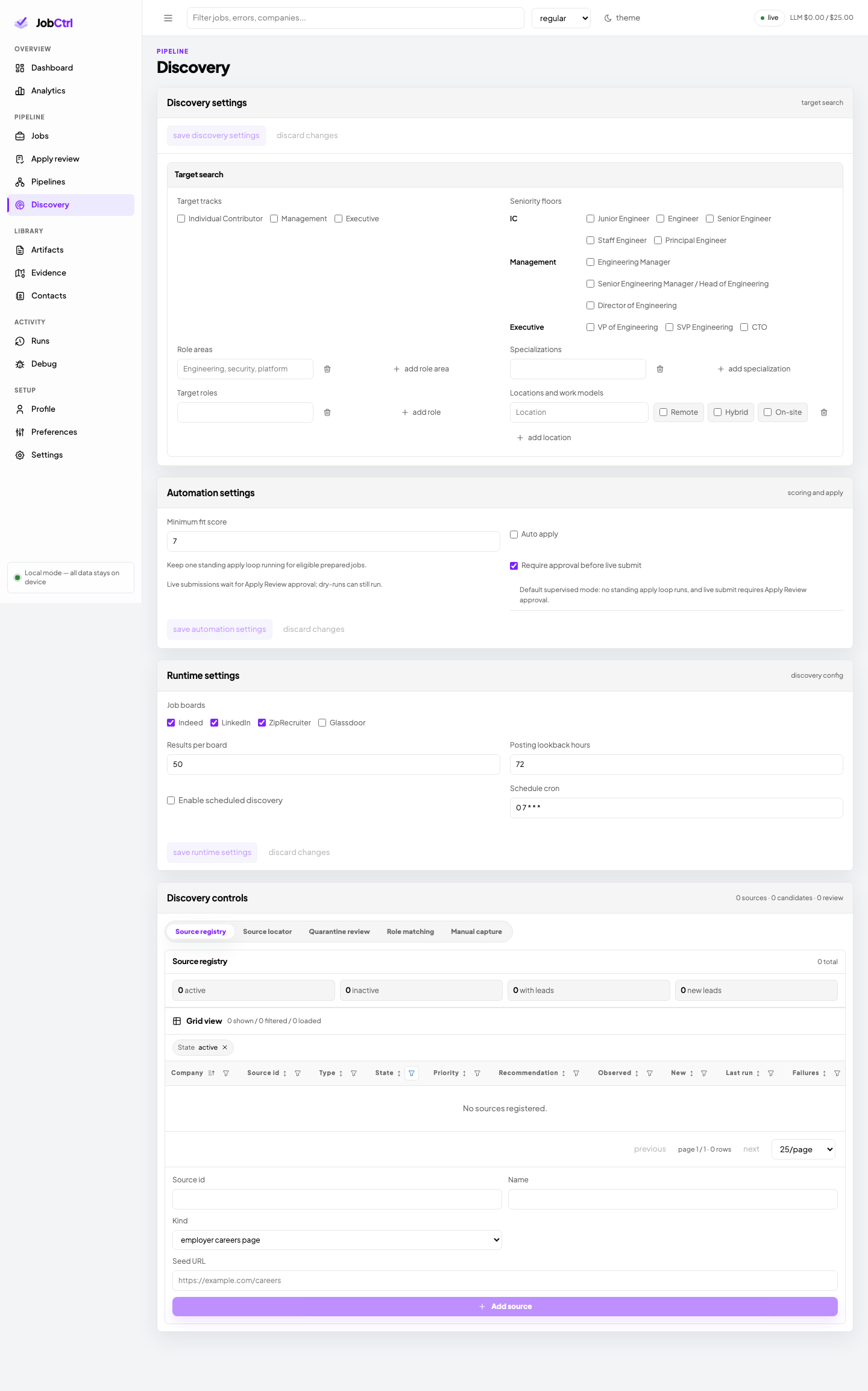Sort the Company column
The width and height of the screenshot is (868, 1391).
(212, 1073)
